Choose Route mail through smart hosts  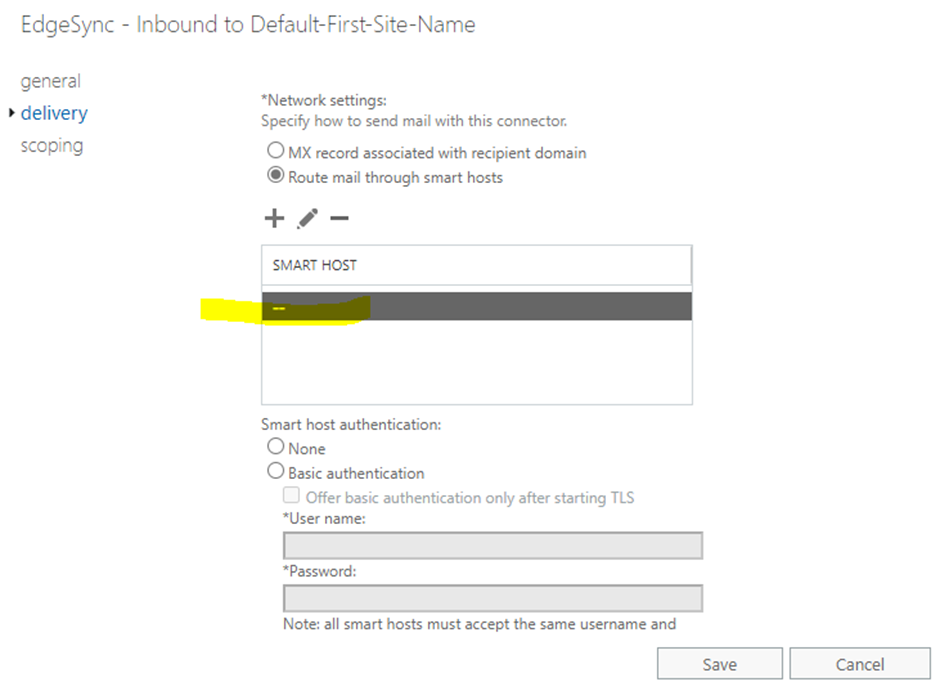coord(276,176)
